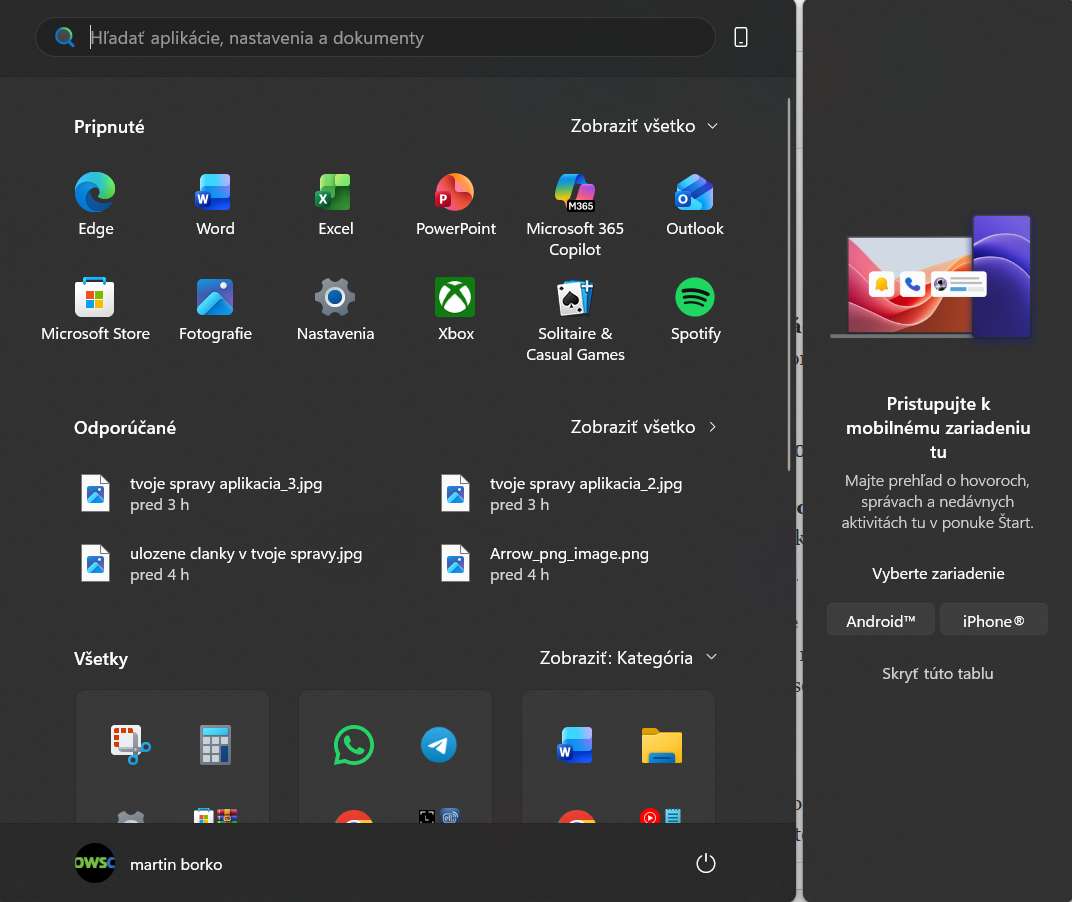This screenshot has width=1072, height=902.
Task: Launch WhatsApp from category folder
Action: [x=353, y=745]
